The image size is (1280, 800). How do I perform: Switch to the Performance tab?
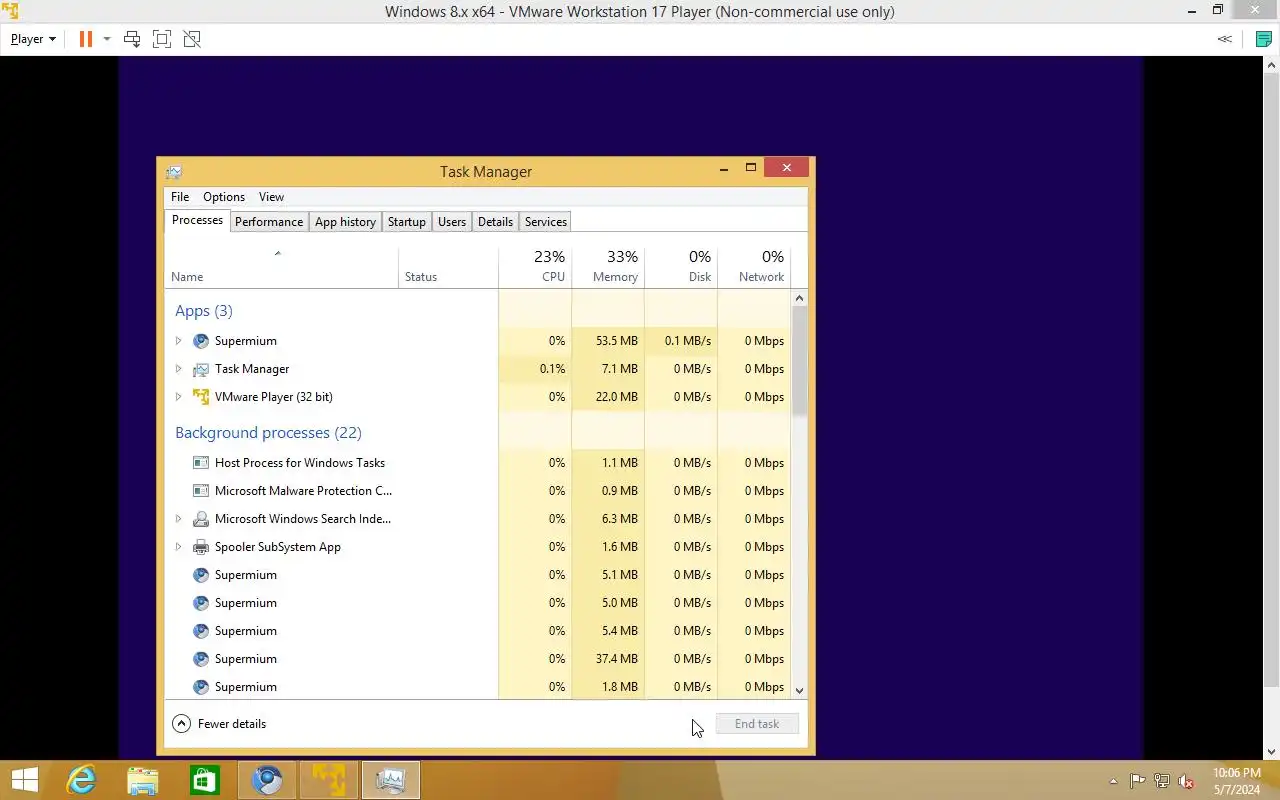pos(269,222)
